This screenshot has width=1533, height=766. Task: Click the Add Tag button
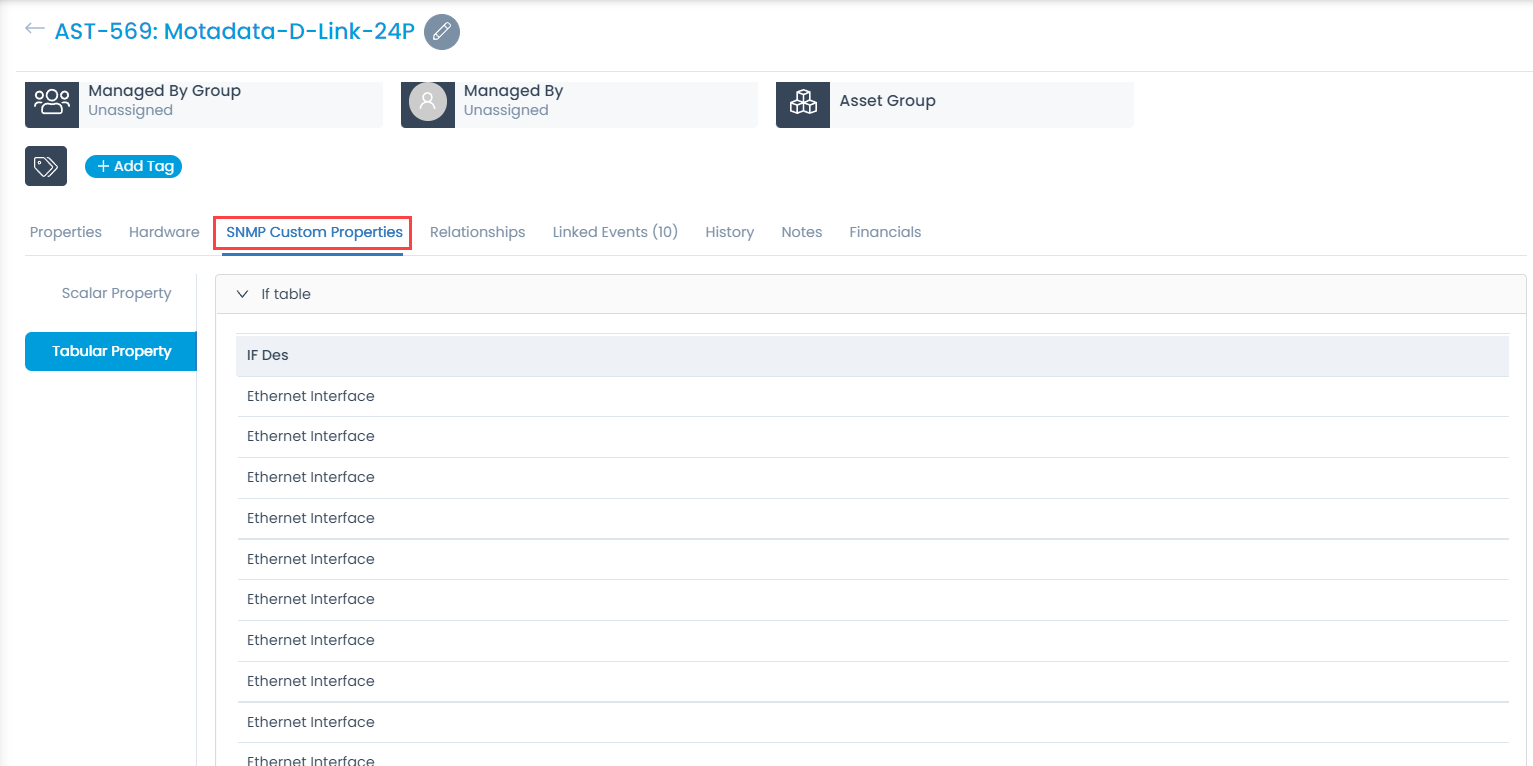tap(133, 166)
